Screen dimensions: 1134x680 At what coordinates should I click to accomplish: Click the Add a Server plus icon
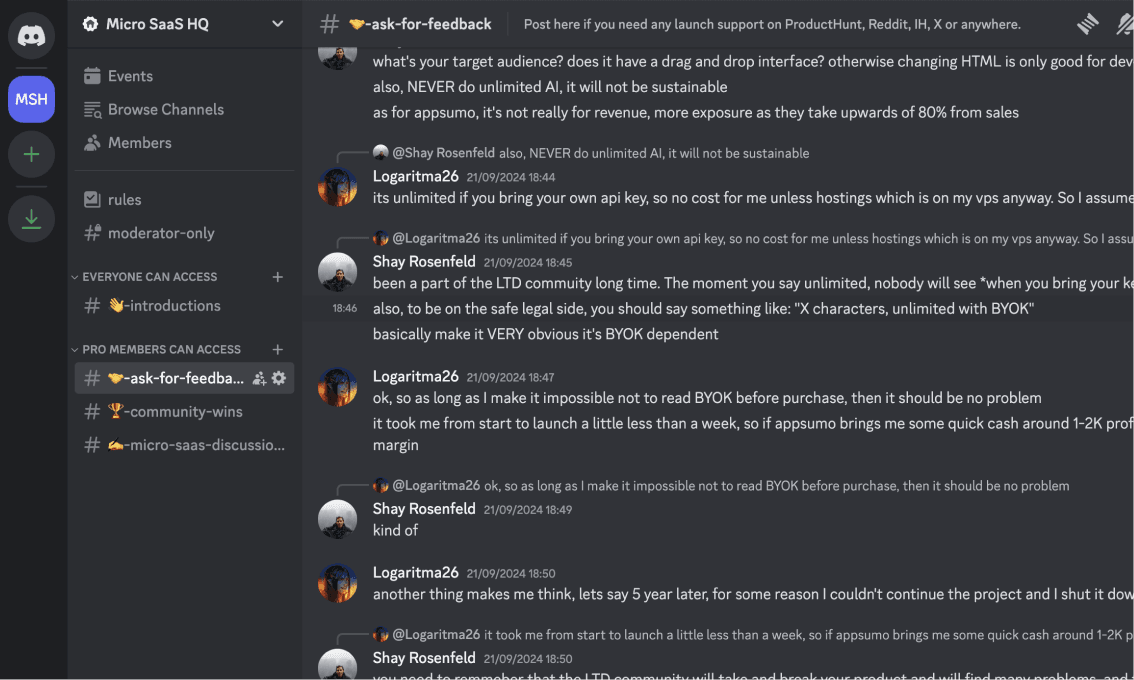(31, 154)
